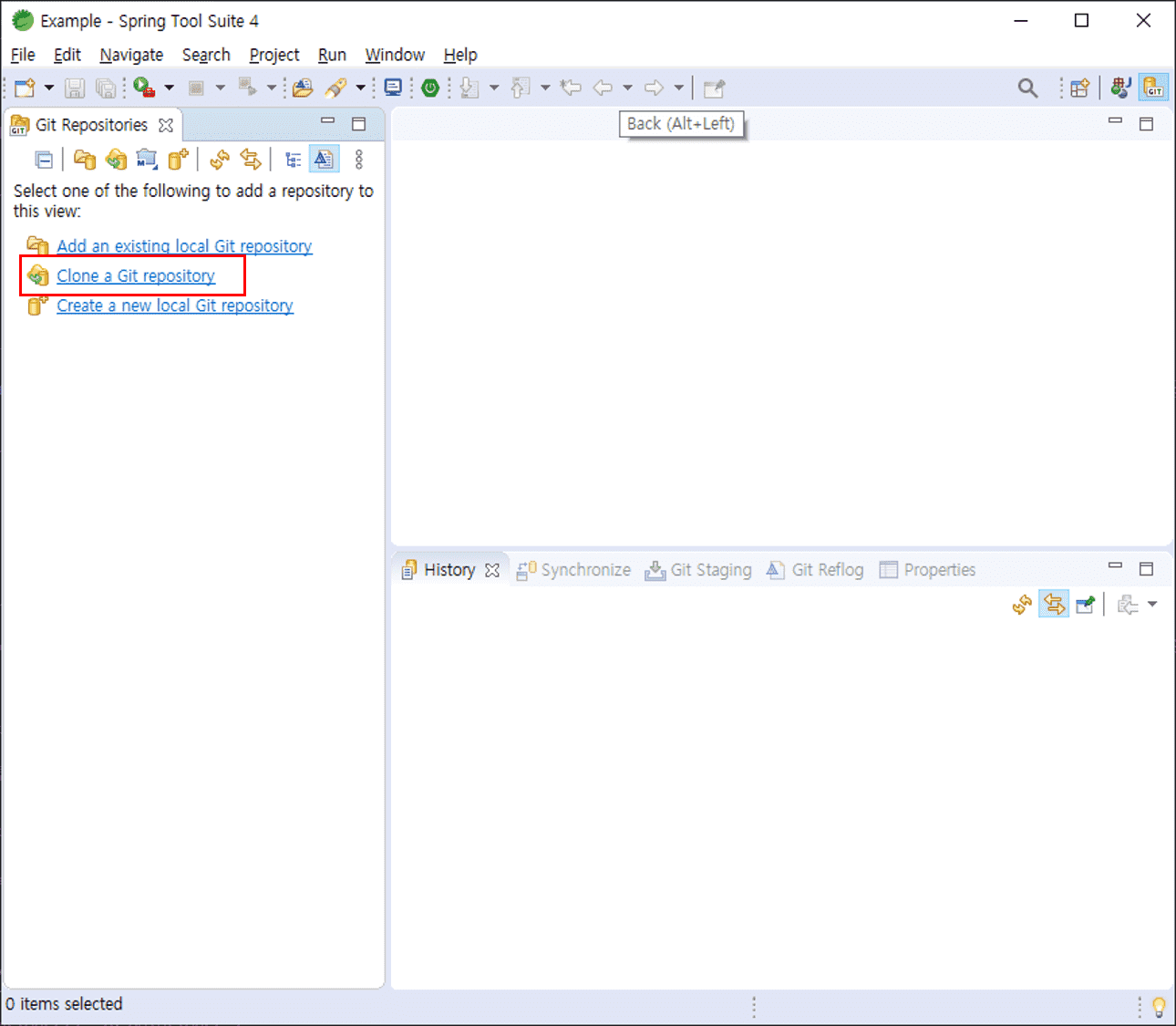Click the Debug/Run launch icon
This screenshot has width=1176, height=1026.
[x=144, y=88]
